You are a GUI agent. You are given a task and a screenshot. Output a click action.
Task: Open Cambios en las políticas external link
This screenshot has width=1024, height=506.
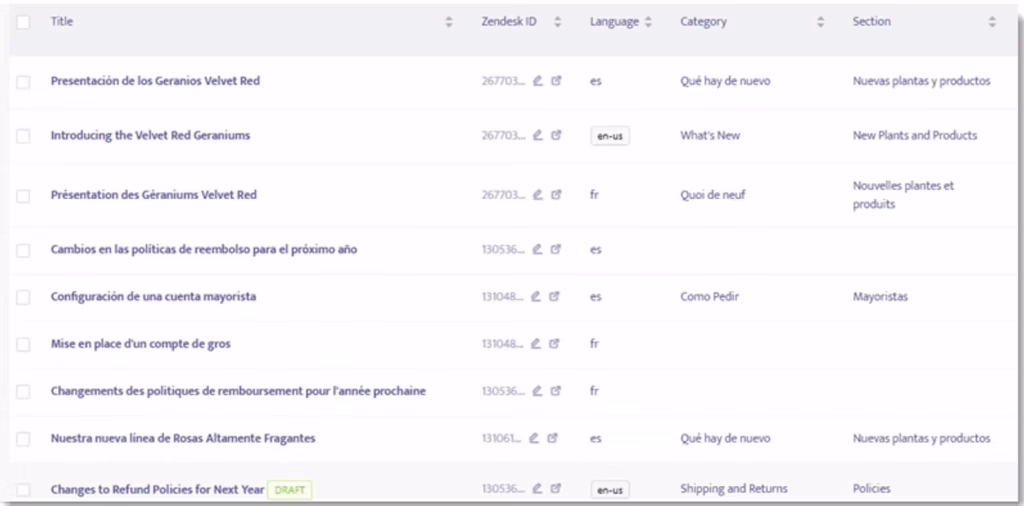point(556,249)
